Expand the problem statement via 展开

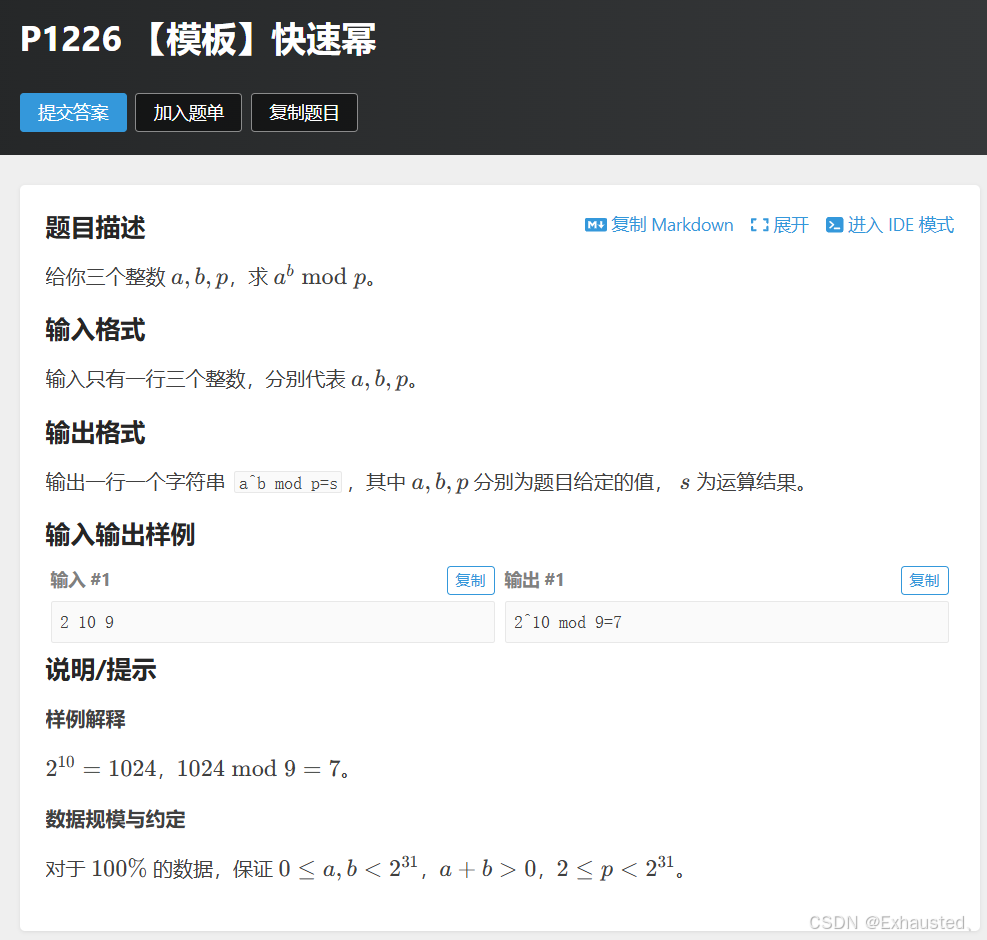point(791,225)
